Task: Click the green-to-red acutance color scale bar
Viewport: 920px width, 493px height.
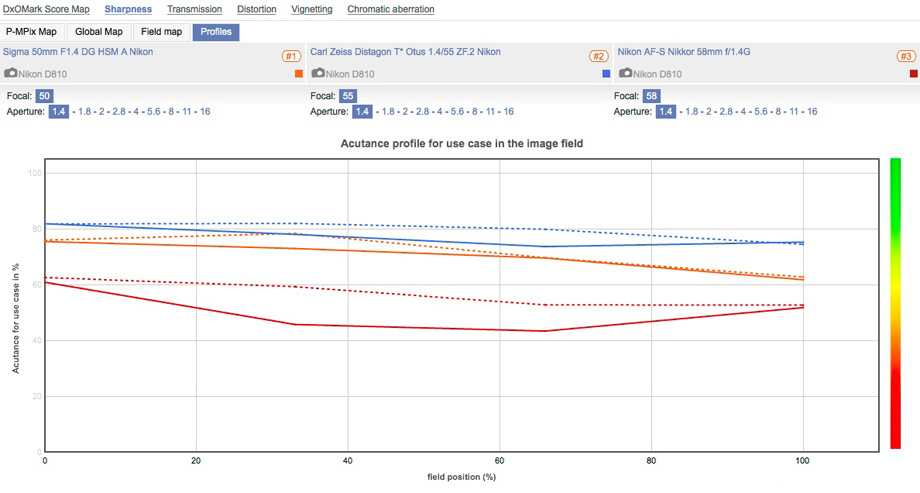Action: tap(895, 303)
